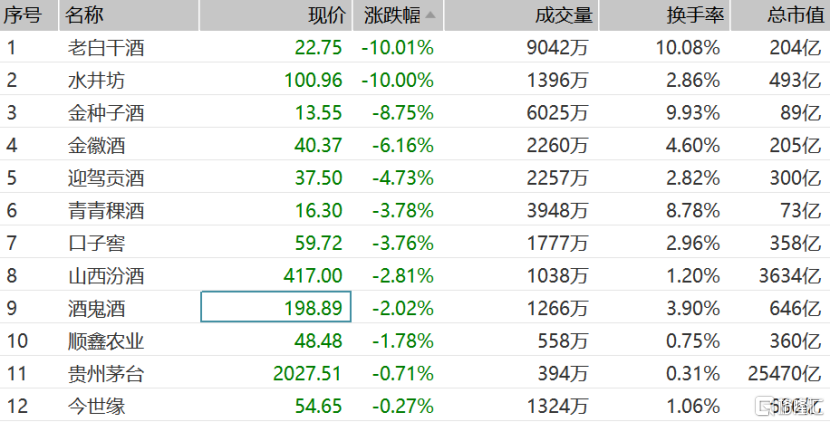Open the 金徽酒 stock name

click(x=96, y=146)
